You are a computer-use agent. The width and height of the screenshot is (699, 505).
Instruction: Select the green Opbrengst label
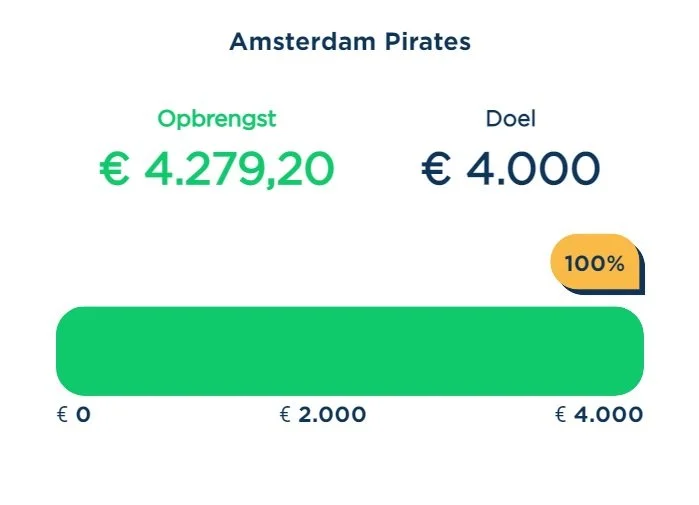(x=217, y=119)
